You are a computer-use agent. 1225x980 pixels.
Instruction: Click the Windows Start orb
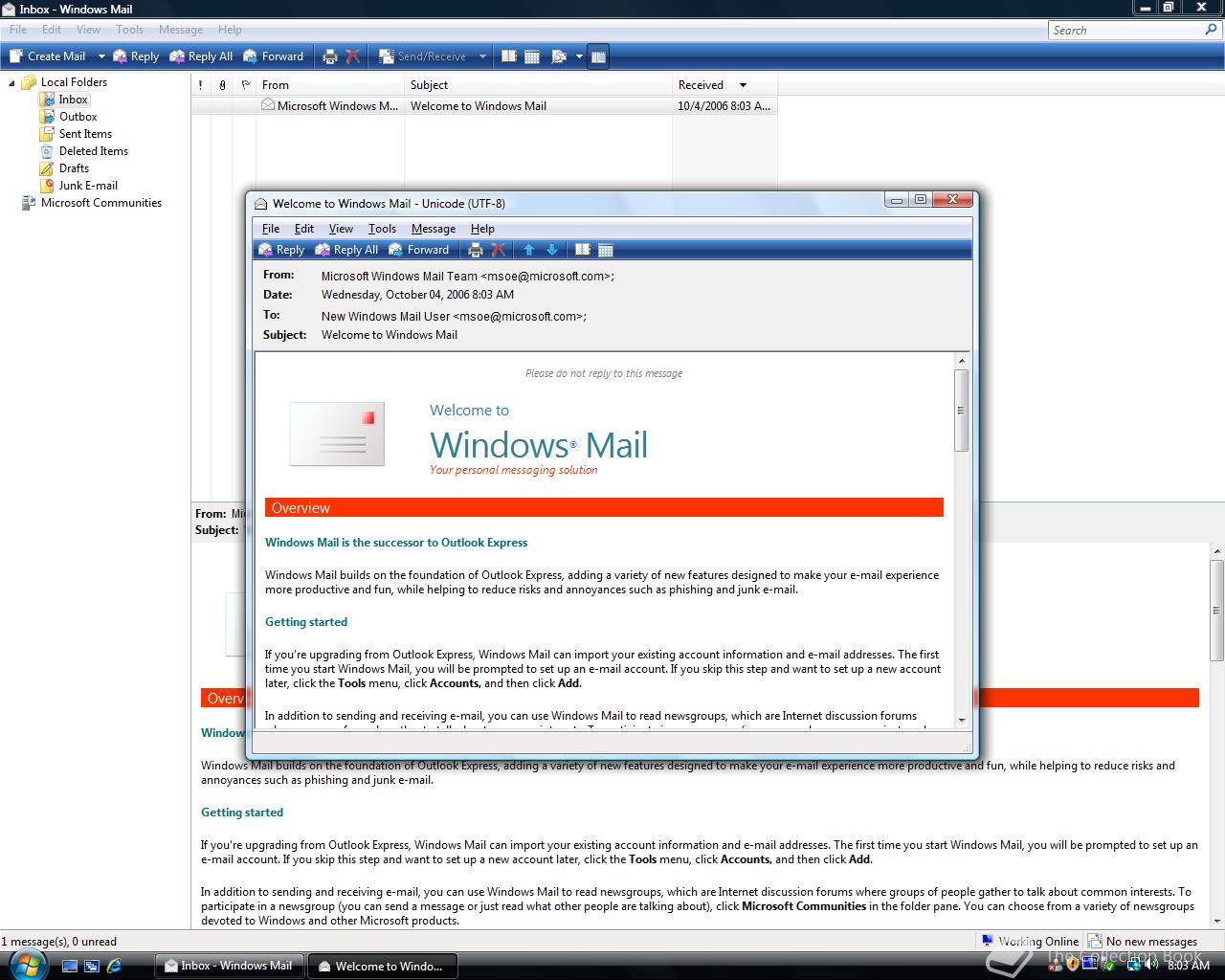tap(26, 964)
